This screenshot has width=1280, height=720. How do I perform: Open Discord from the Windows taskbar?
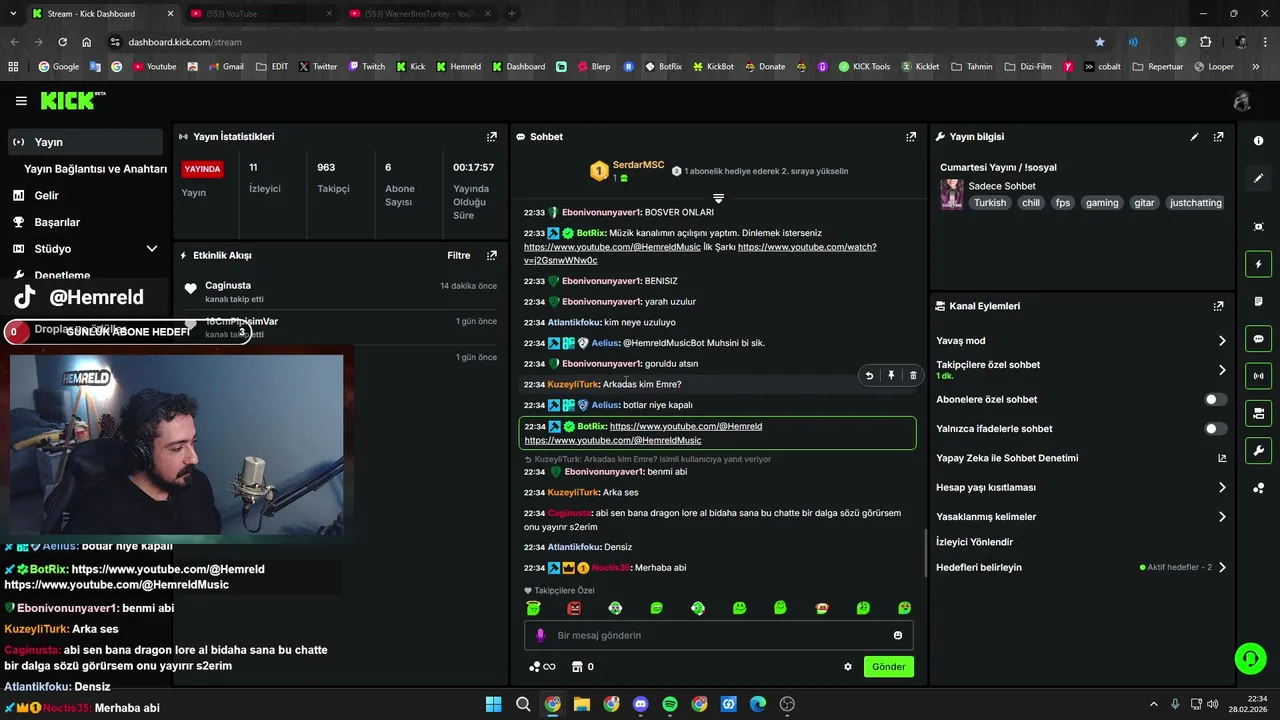coord(641,704)
